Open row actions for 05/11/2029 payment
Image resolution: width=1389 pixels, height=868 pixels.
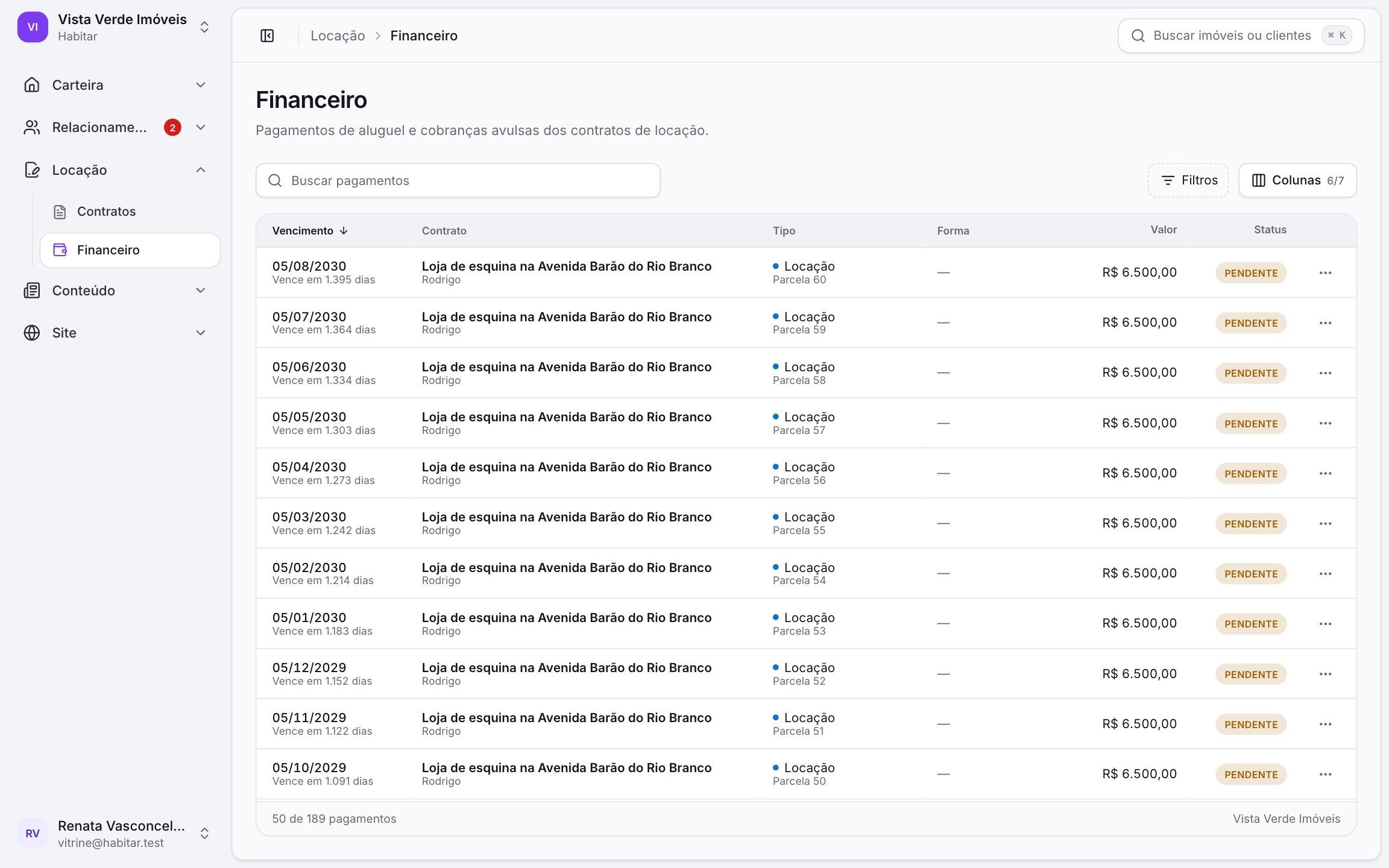[1325, 724]
